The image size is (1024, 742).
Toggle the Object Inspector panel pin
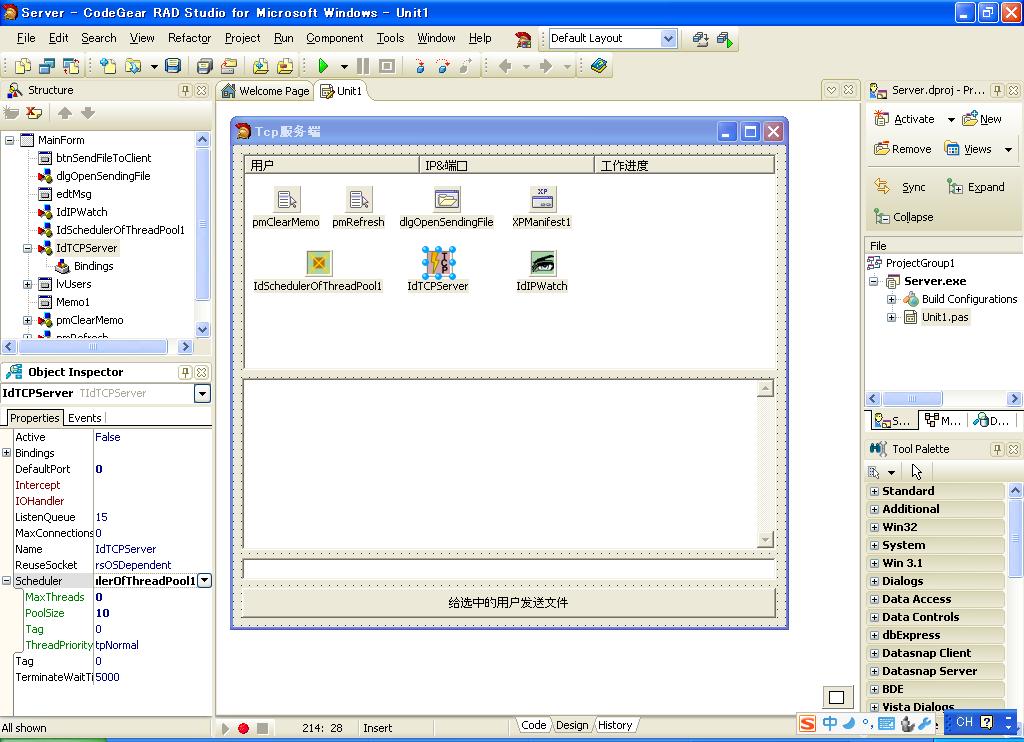[x=185, y=372]
